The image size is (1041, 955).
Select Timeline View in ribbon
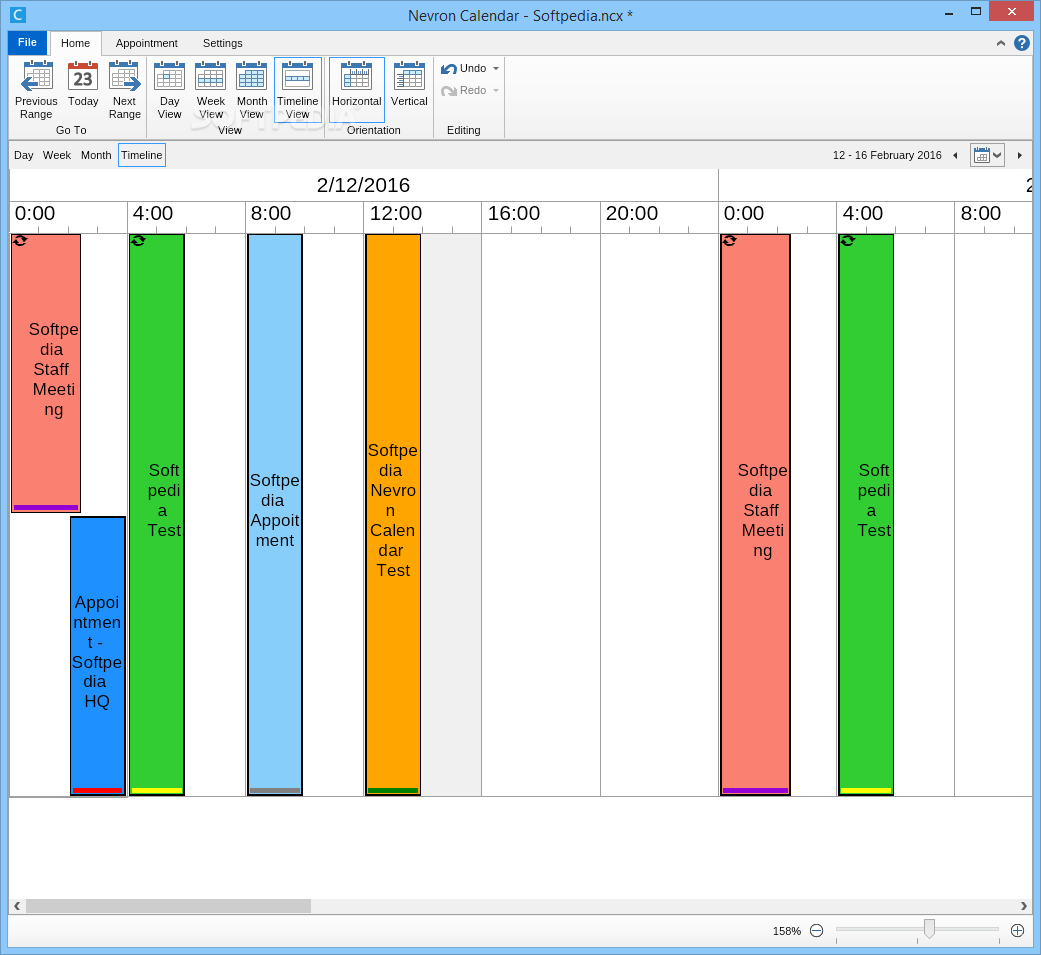coord(297,90)
